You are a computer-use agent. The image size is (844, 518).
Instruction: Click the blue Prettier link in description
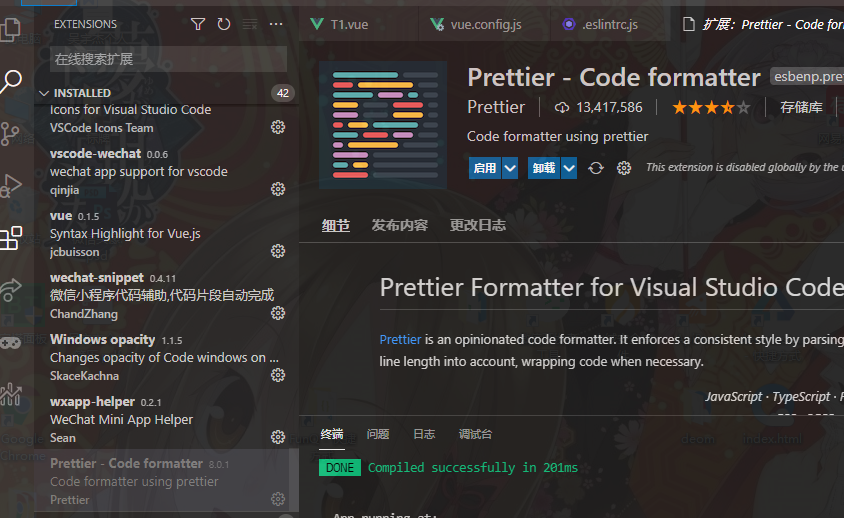[400, 339]
